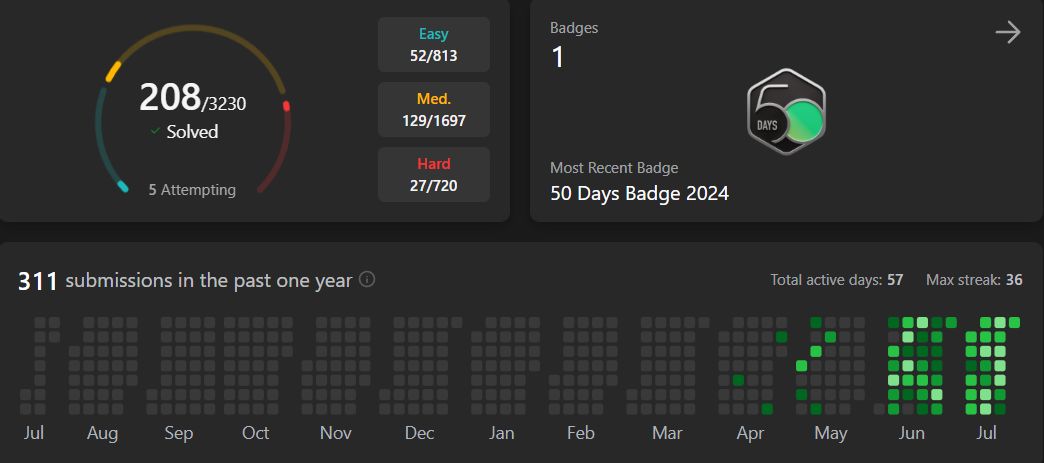Screen dimensions: 1044x463
Task: Select the Easy 52/813 box
Action: tap(434, 45)
